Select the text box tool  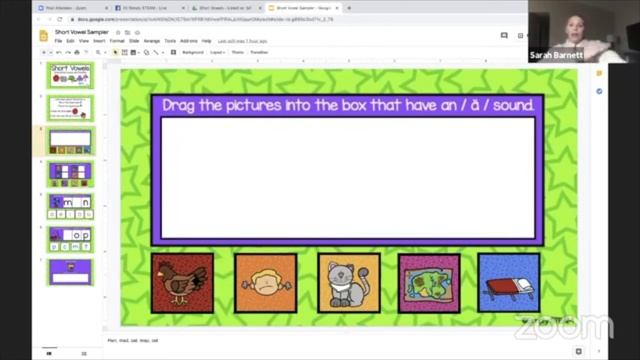(124, 52)
